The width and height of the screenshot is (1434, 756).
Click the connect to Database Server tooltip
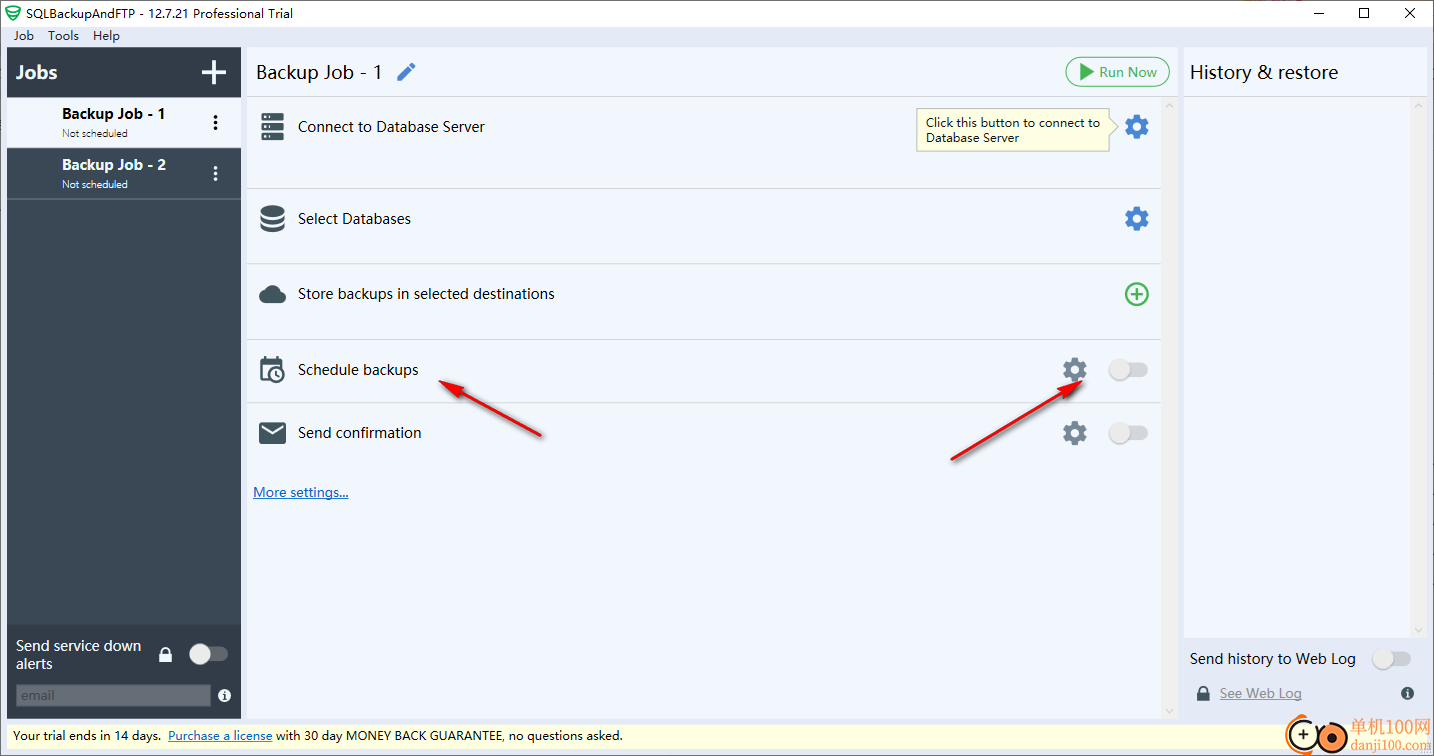(x=1013, y=130)
